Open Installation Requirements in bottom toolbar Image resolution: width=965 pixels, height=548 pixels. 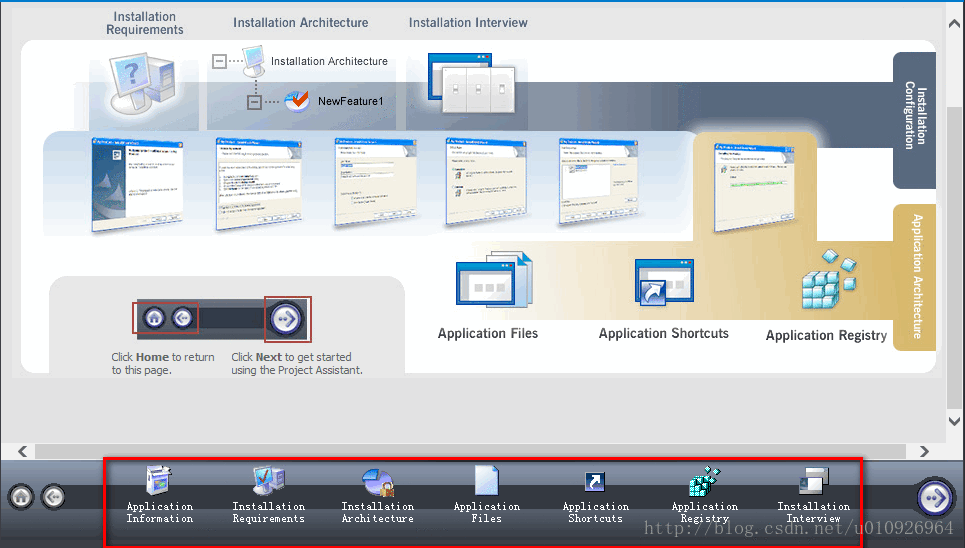(268, 495)
